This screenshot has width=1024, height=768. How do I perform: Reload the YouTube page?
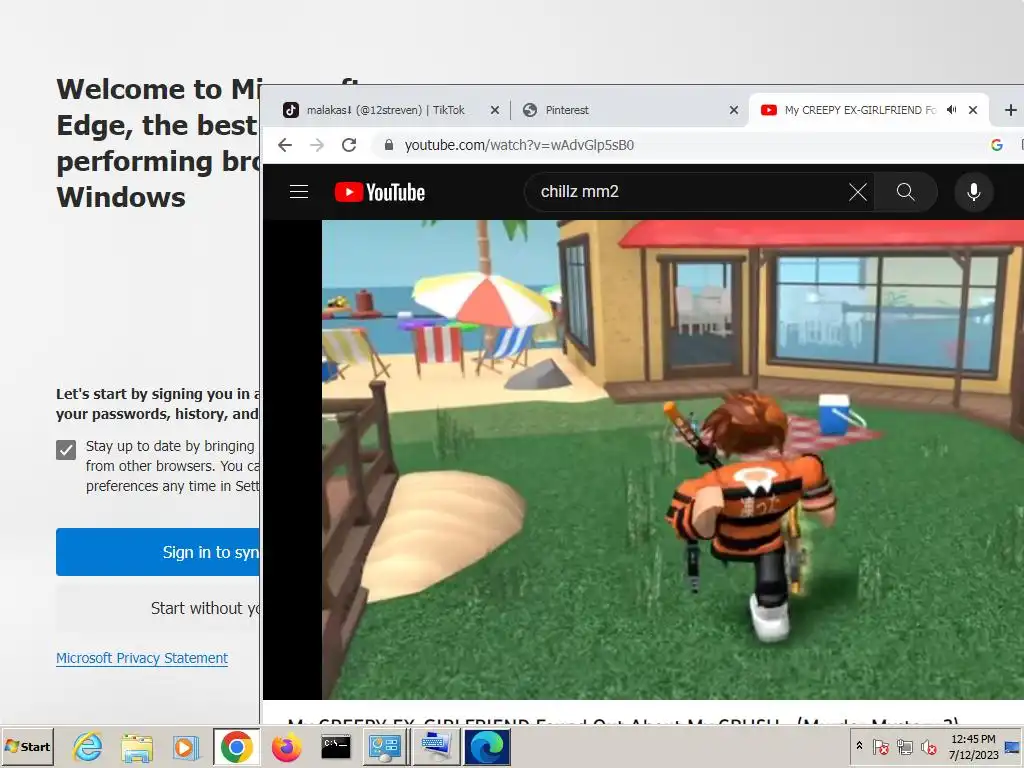coord(349,145)
